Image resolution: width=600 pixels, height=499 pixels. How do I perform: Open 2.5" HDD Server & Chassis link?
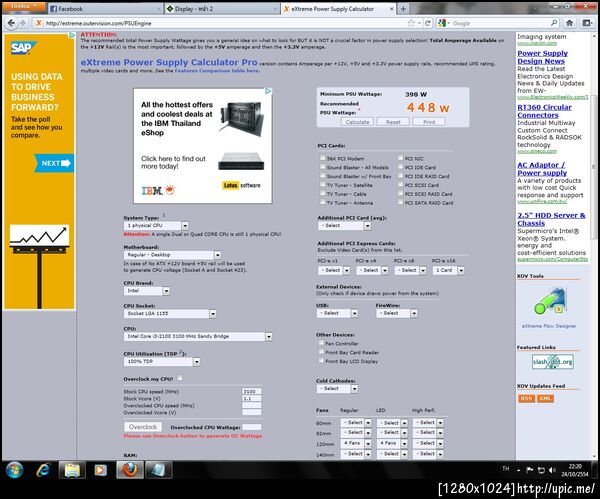click(551, 219)
